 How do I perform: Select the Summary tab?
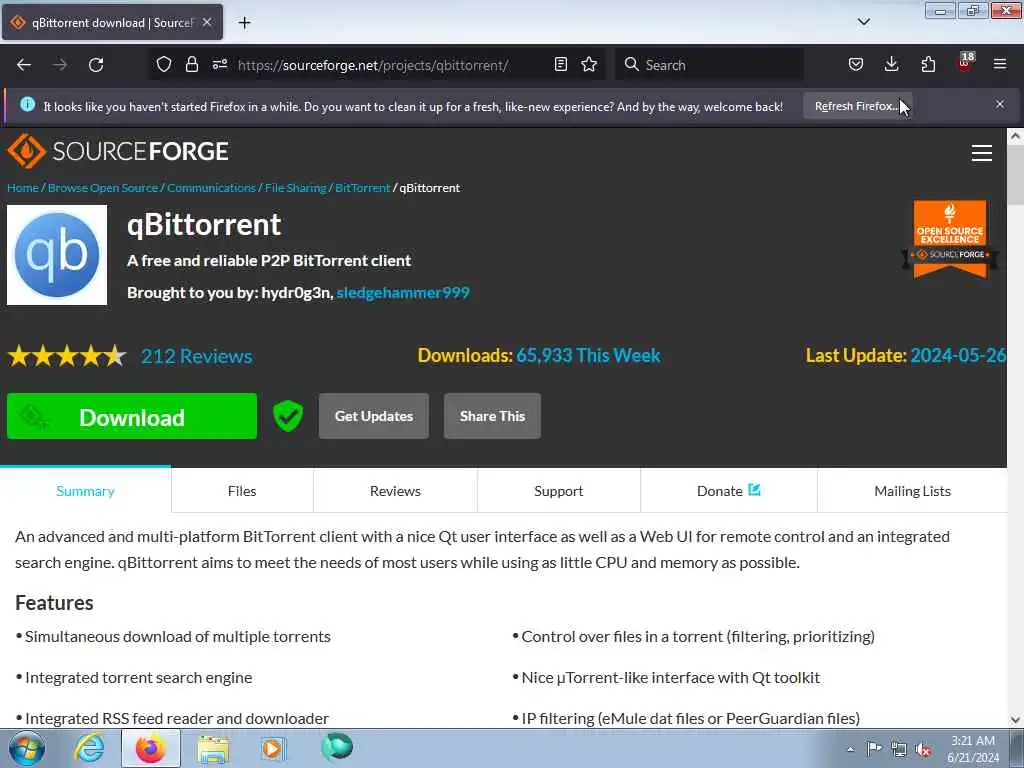[x=86, y=491]
